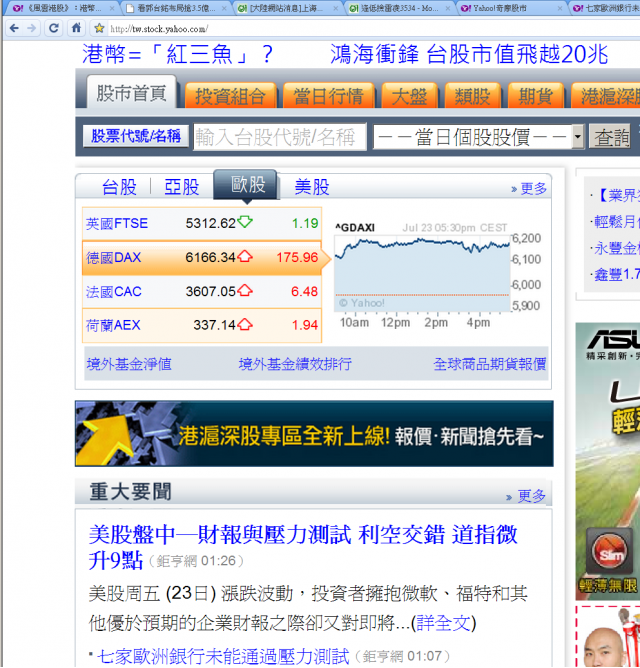Click the ASUS logo in the side advertisement

[x=614, y=339]
